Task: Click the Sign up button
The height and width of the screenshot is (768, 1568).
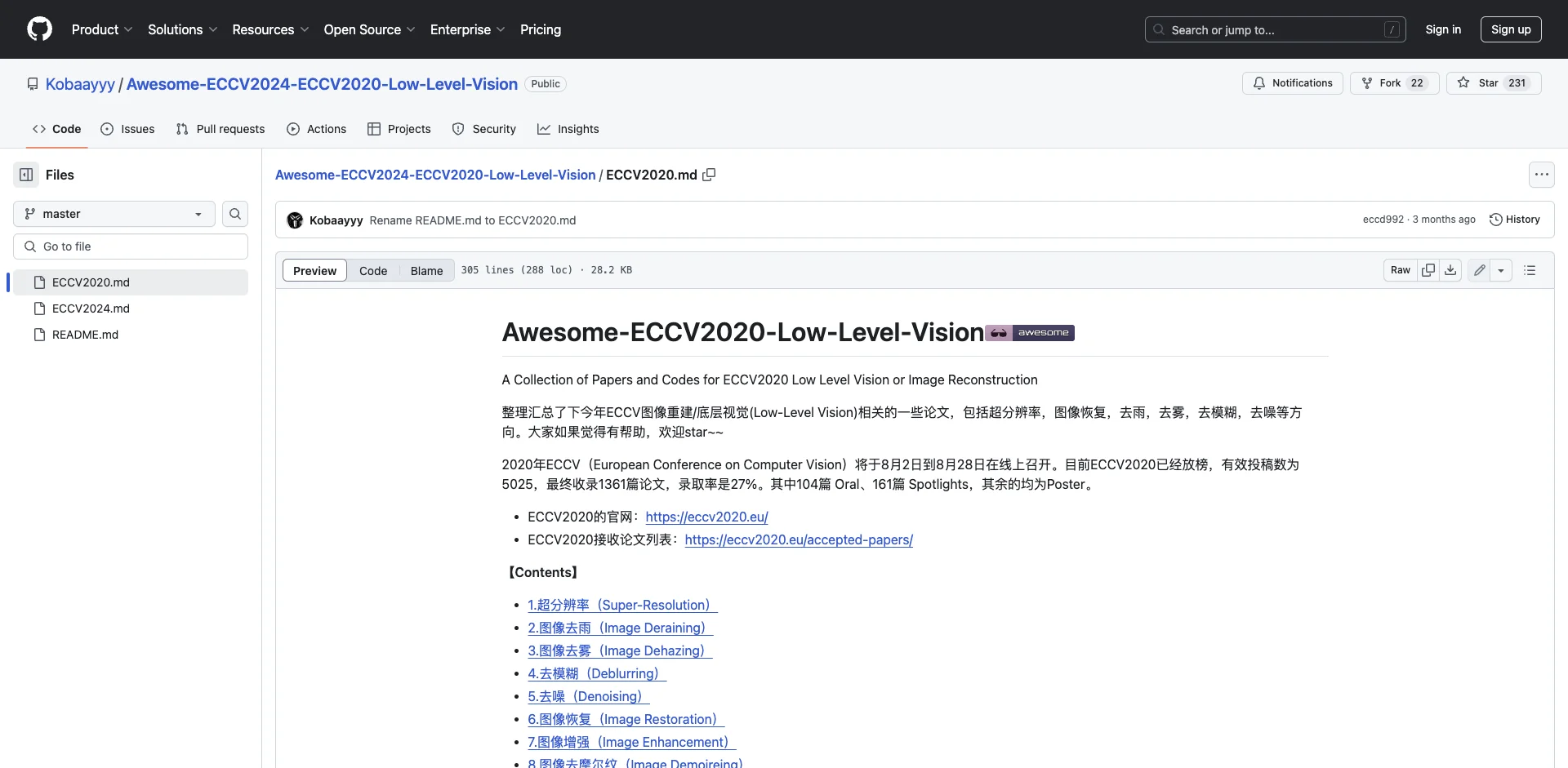Action: pyautogui.click(x=1511, y=29)
